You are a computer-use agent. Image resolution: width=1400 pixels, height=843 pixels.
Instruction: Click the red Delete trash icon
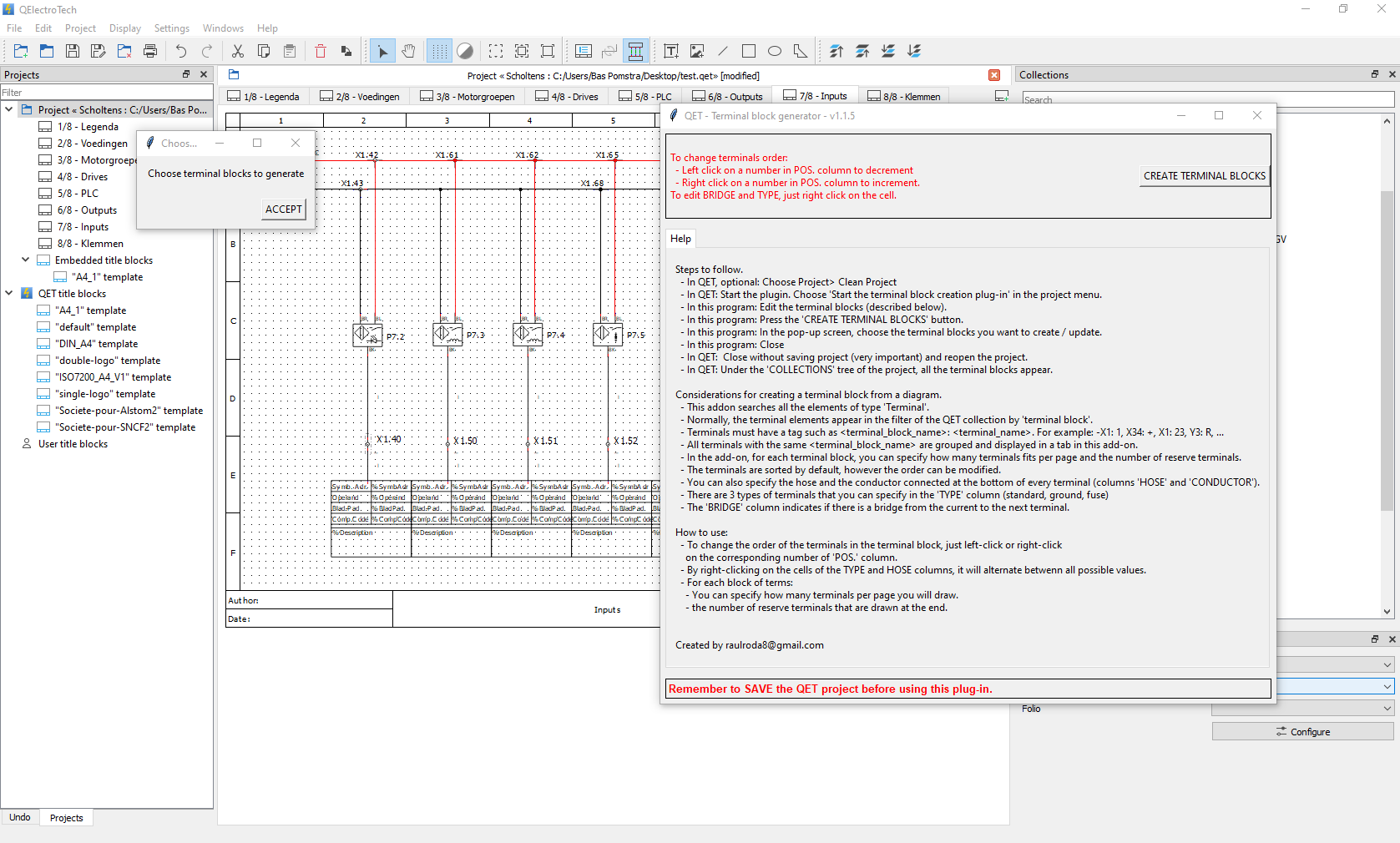tap(321, 52)
